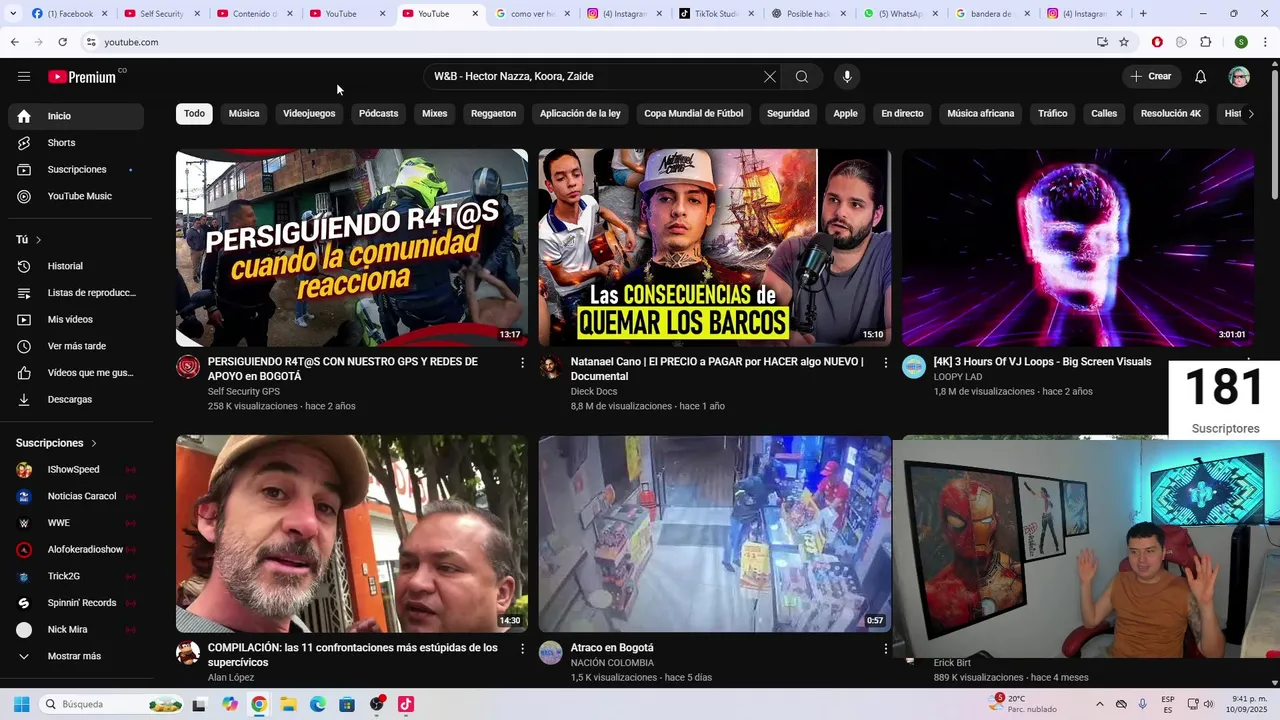Open Mis vídeos

pos(76,320)
